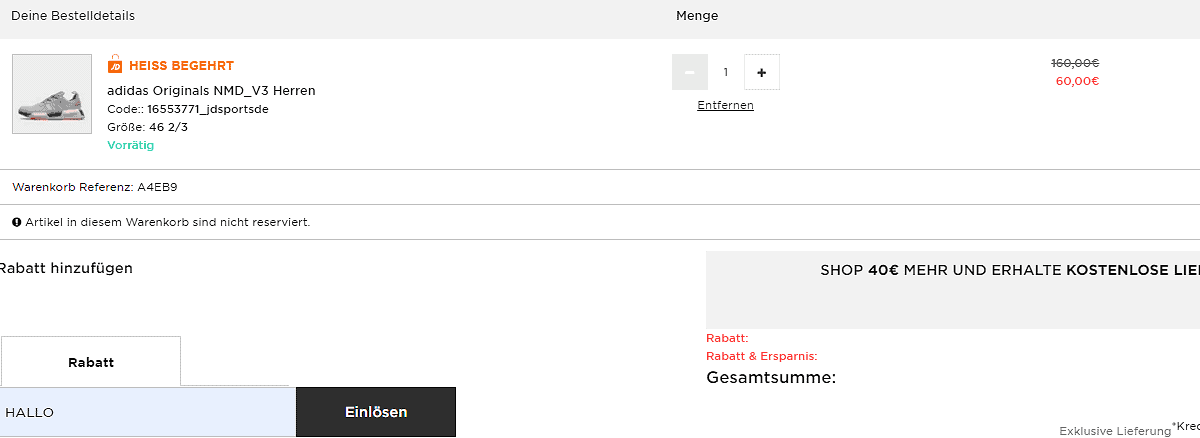This screenshot has height=438, width=1200.
Task: Click the orange JD shopping bag icon
Action: pos(115,65)
